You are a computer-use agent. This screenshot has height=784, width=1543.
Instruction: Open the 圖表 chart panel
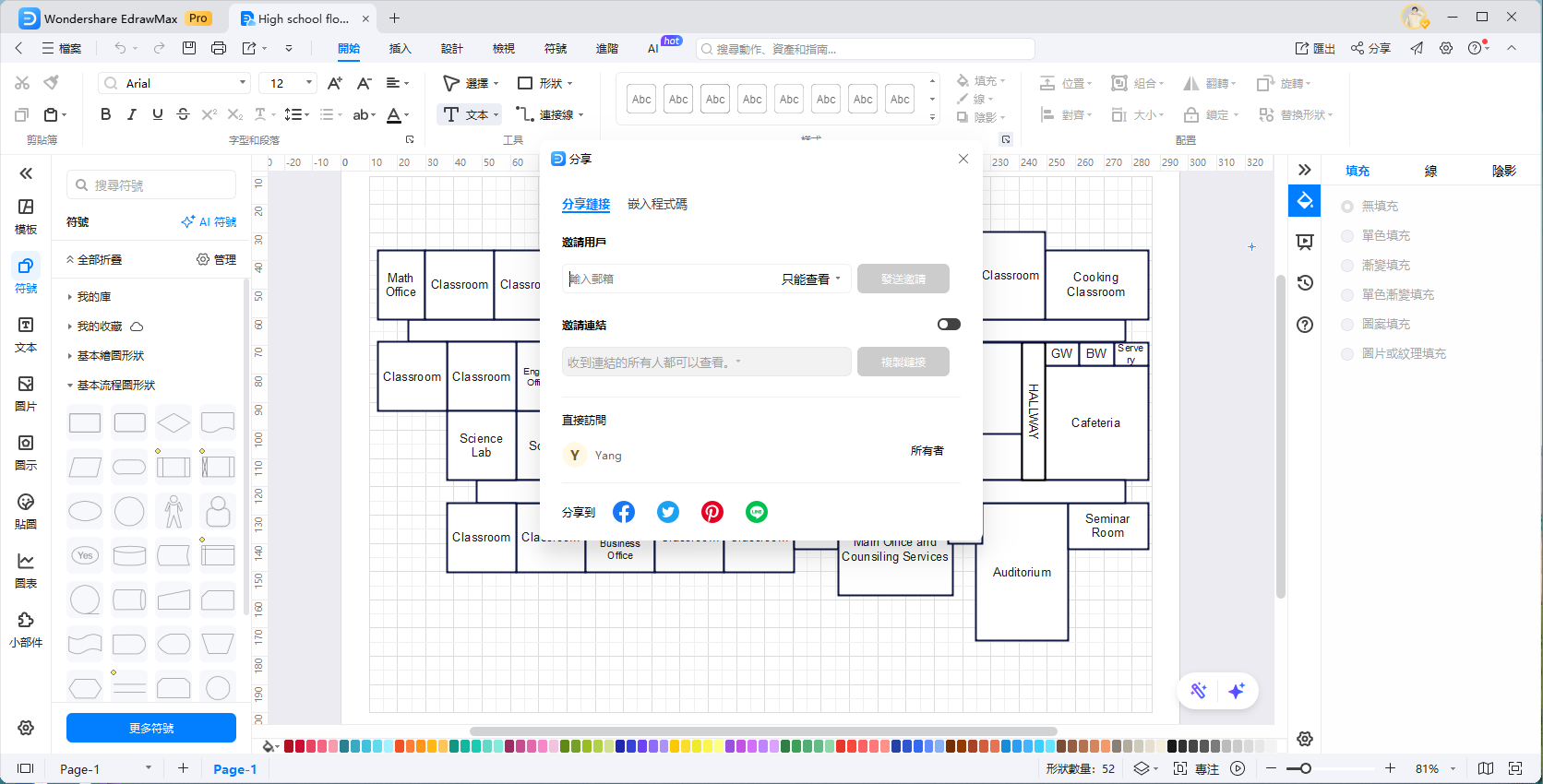(x=26, y=570)
